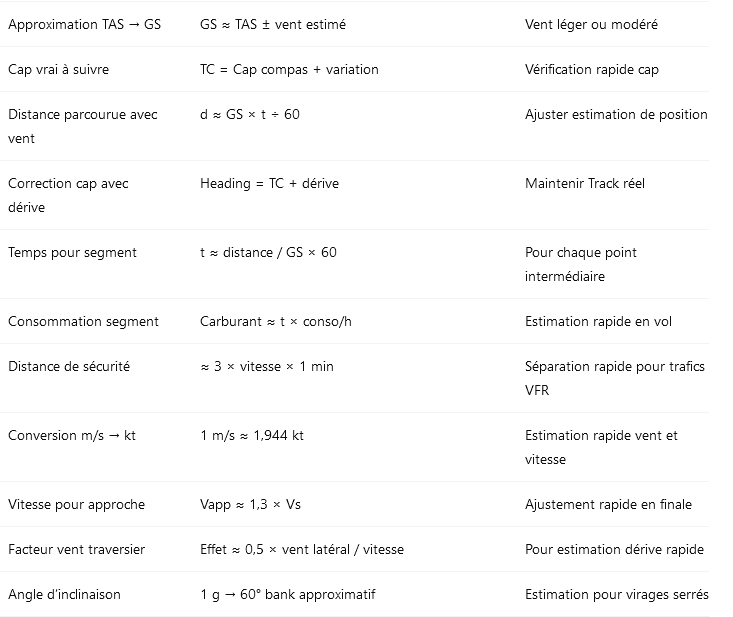The height and width of the screenshot is (617, 733).
Task: Click 'Distance de sécurité' row label
Action: click(x=69, y=366)
